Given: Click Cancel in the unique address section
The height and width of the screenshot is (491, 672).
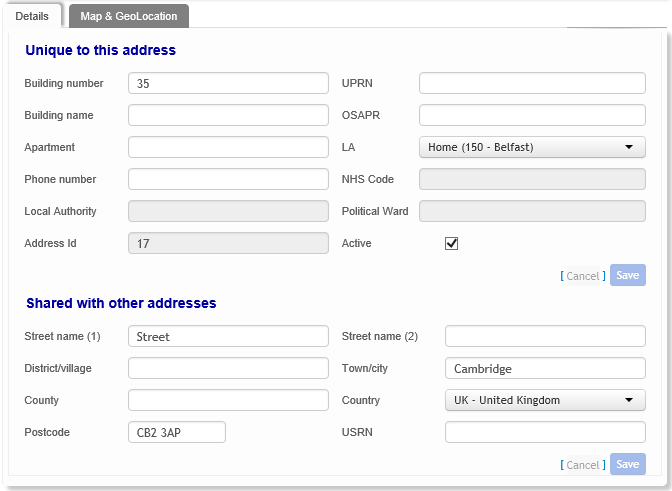Looking at the screenshot, I should [582, 276].
